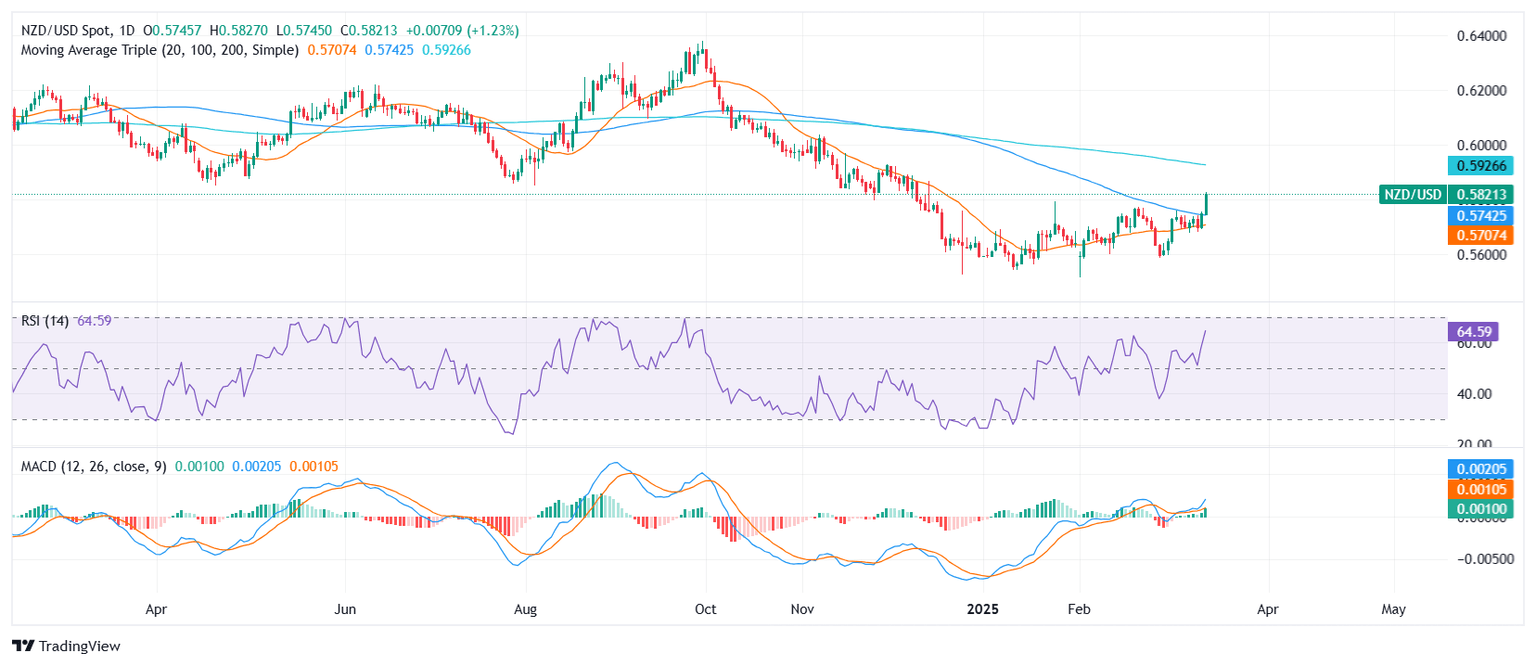Click the 0.64000 price axis label
This screenshot has width=1536, height=666.
pos(1476,36)
